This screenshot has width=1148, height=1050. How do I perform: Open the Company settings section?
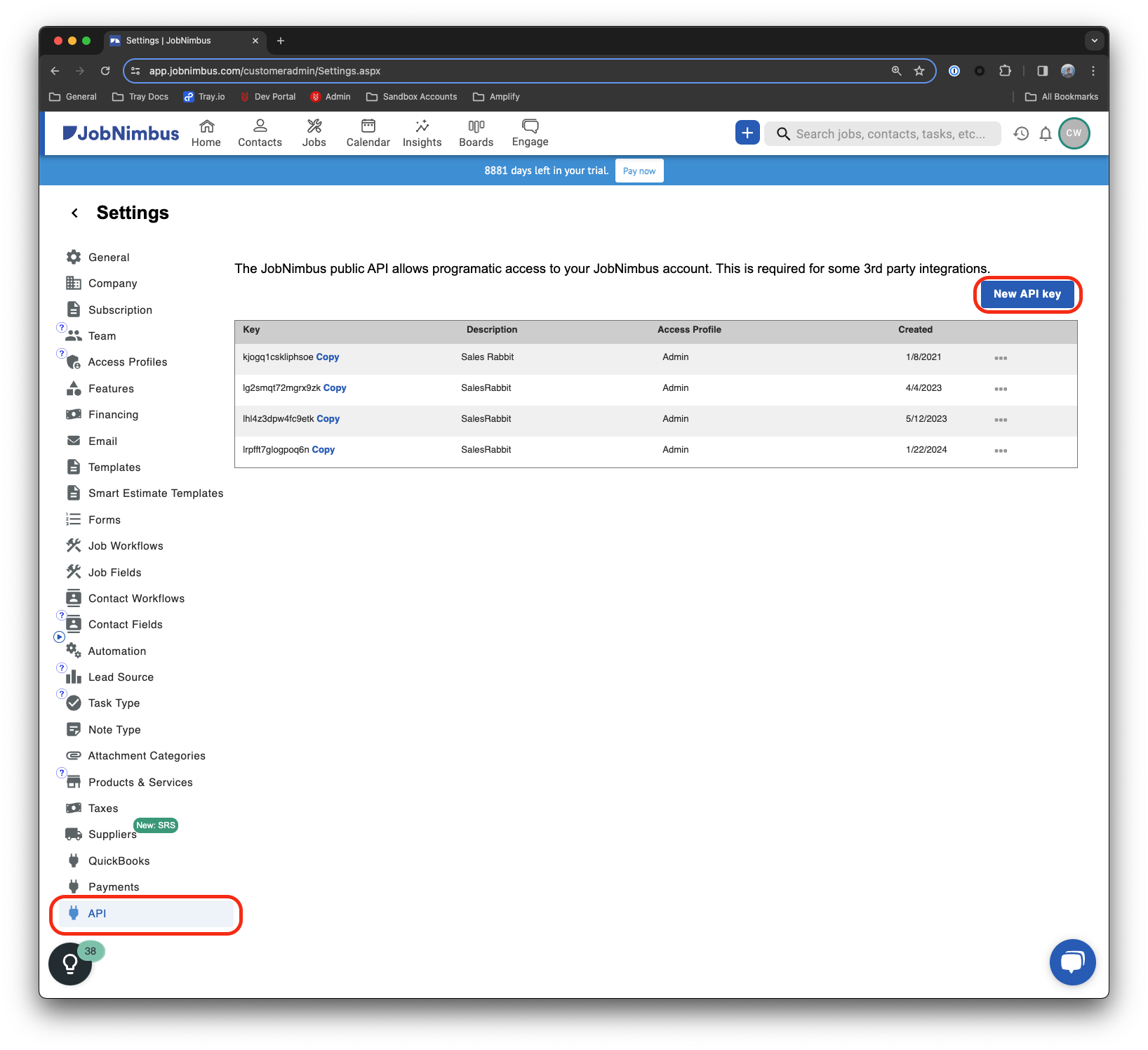(113, 284)
